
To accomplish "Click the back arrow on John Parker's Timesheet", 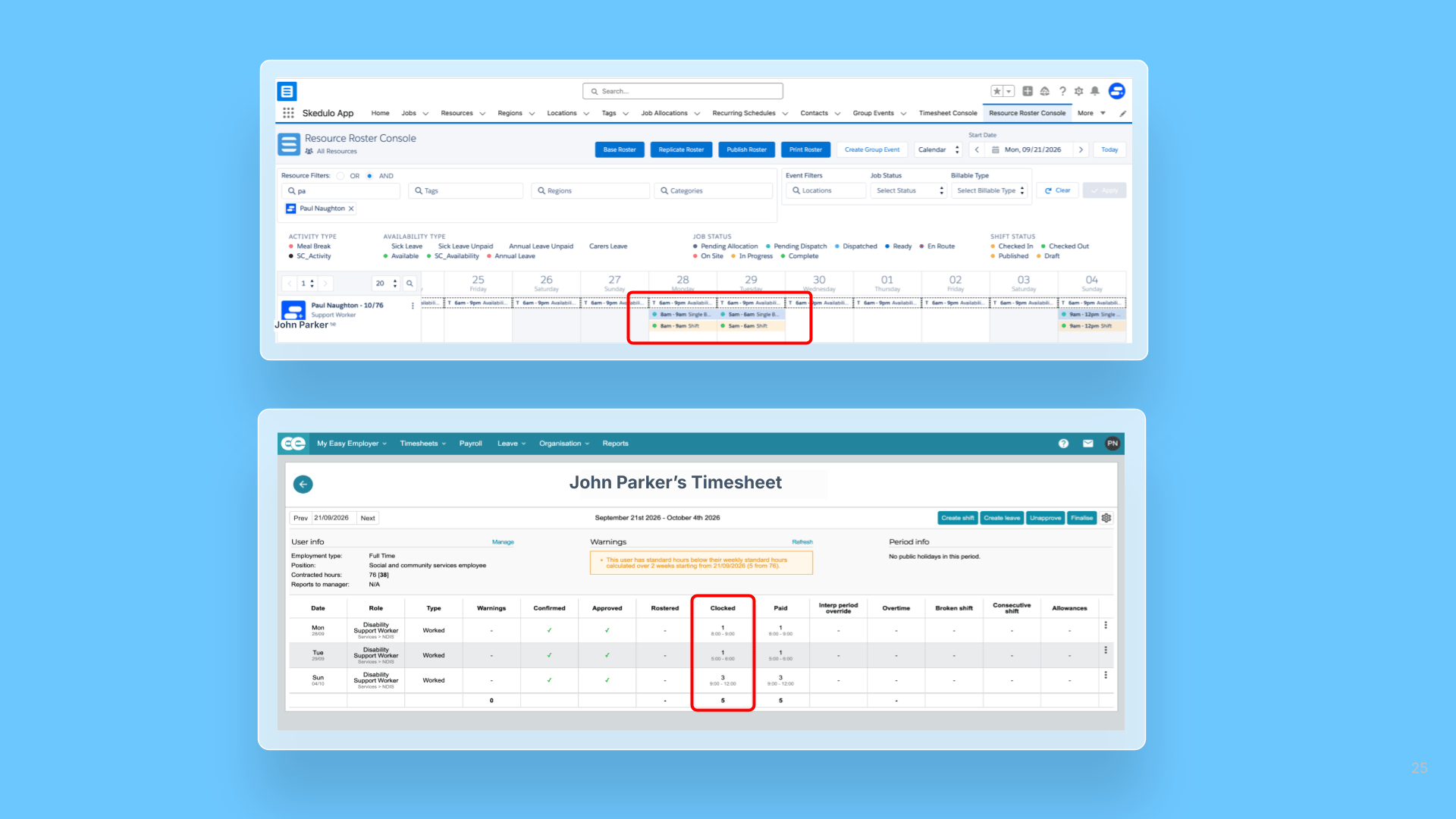I will 303,484.
